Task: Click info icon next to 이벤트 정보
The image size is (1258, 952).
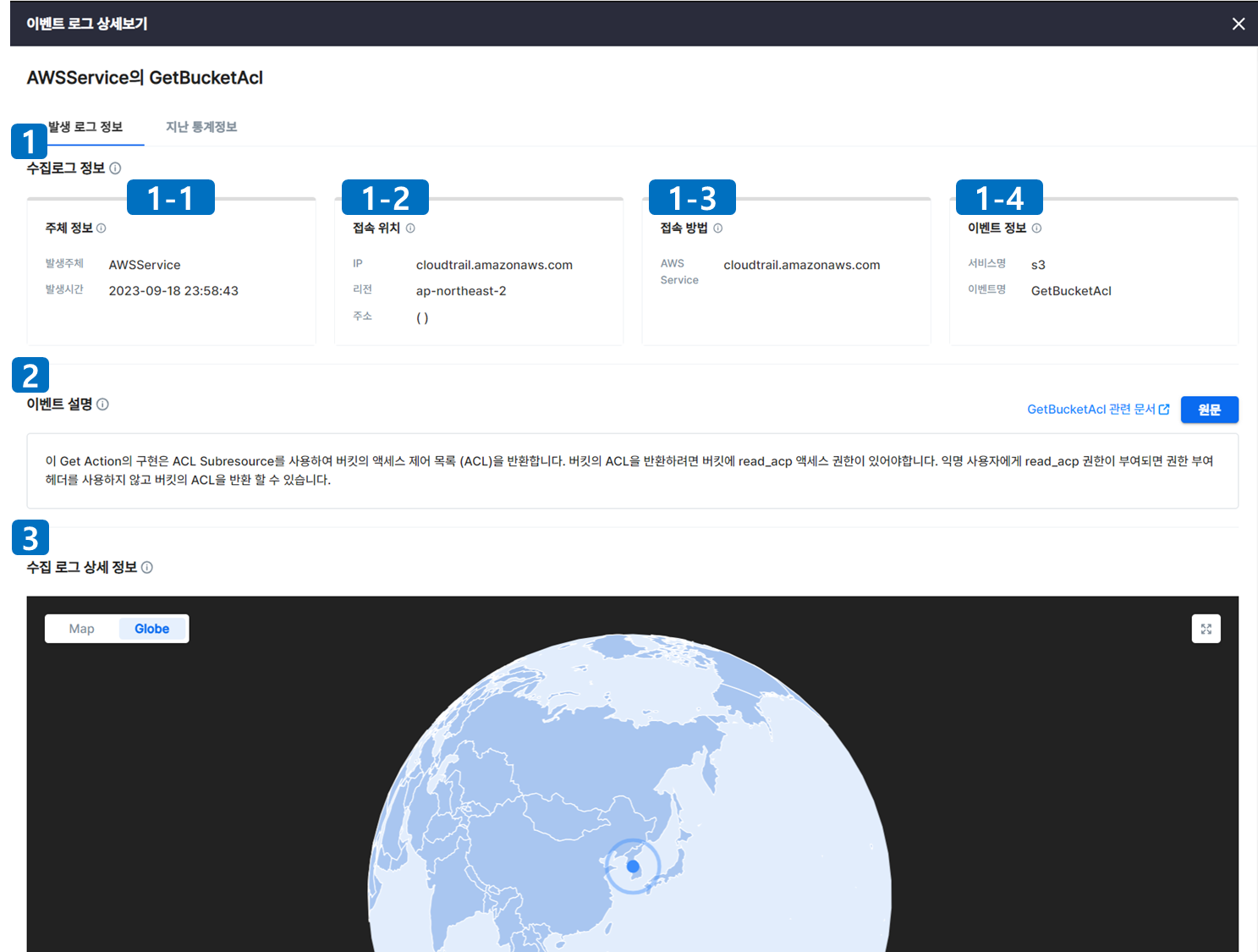Action: point(1036,228)
